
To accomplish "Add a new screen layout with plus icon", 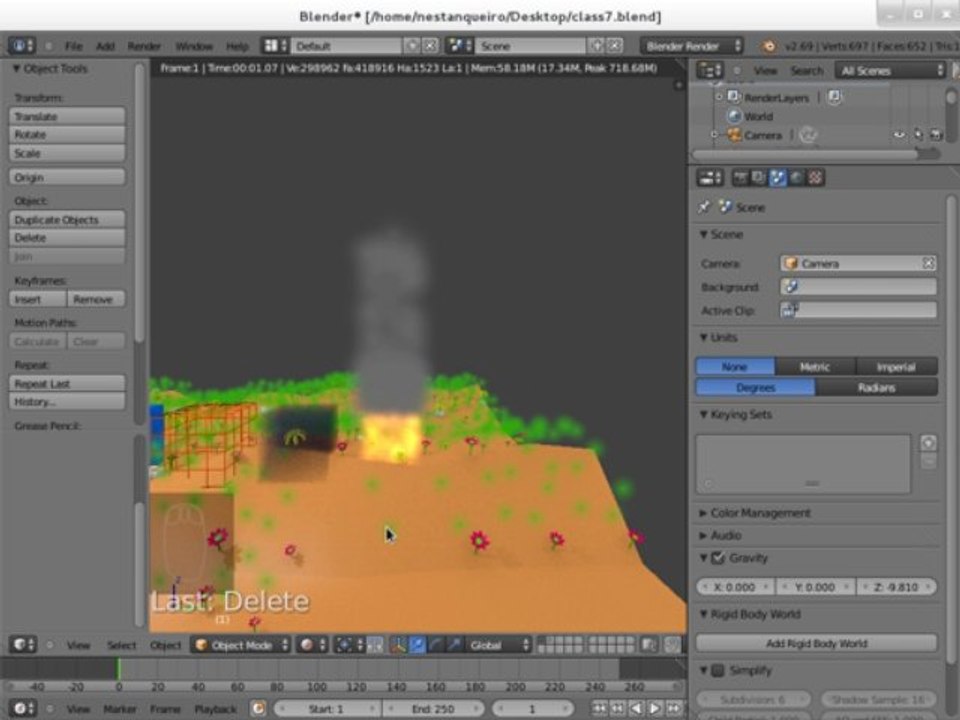I will click(413, 46).
